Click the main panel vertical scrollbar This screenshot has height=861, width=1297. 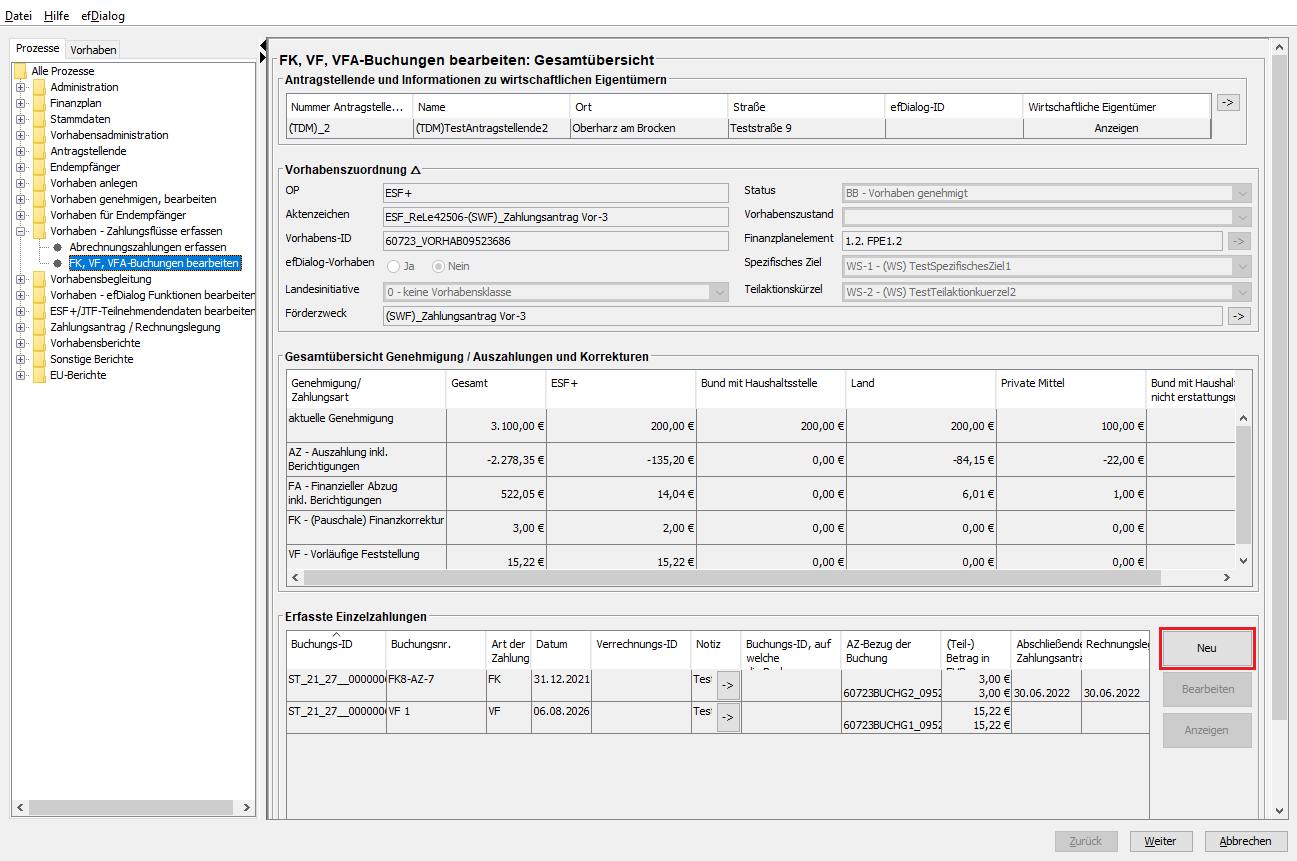(1279, 388)
